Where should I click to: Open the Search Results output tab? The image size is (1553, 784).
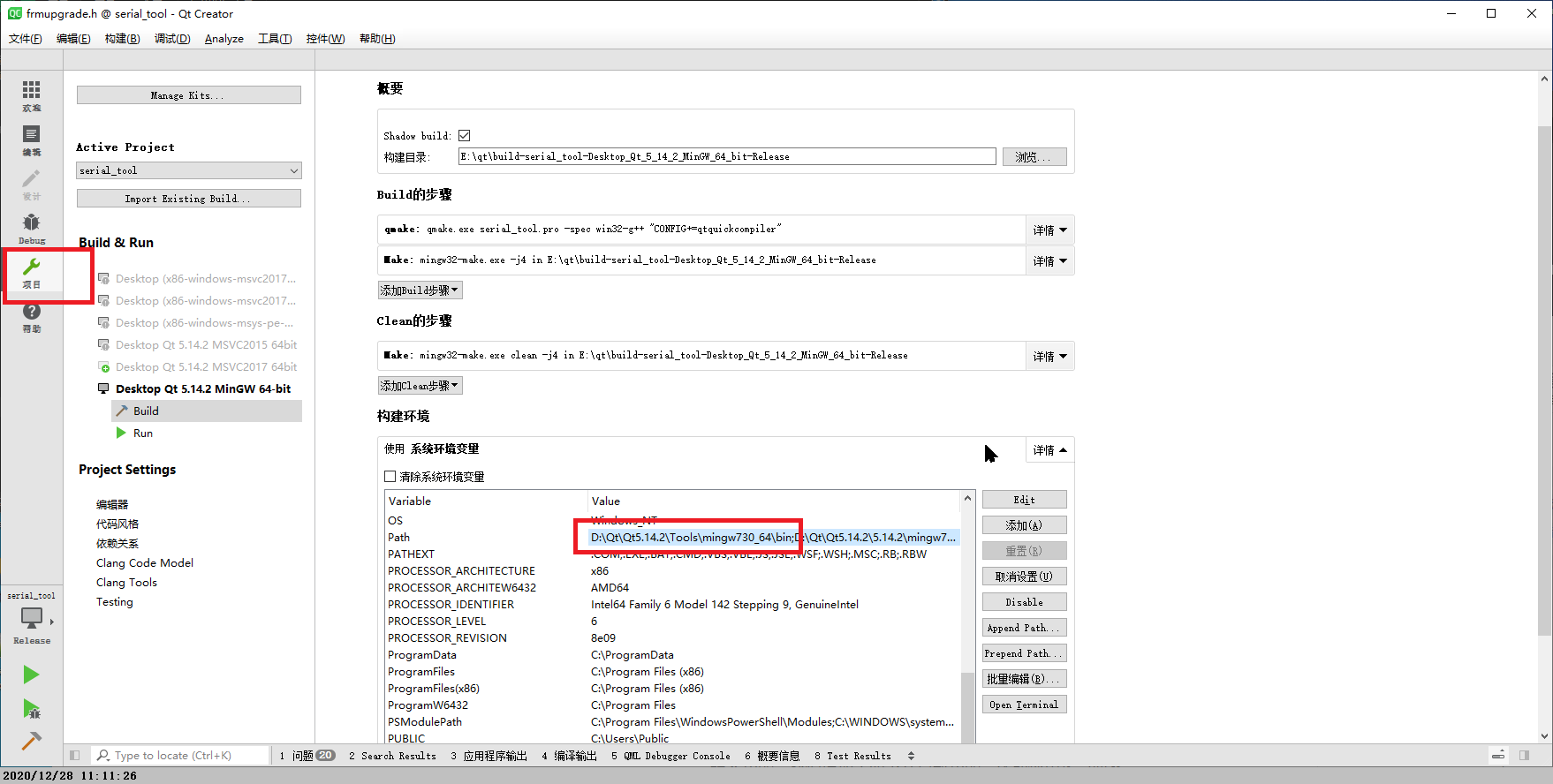[x=393, y=756]
